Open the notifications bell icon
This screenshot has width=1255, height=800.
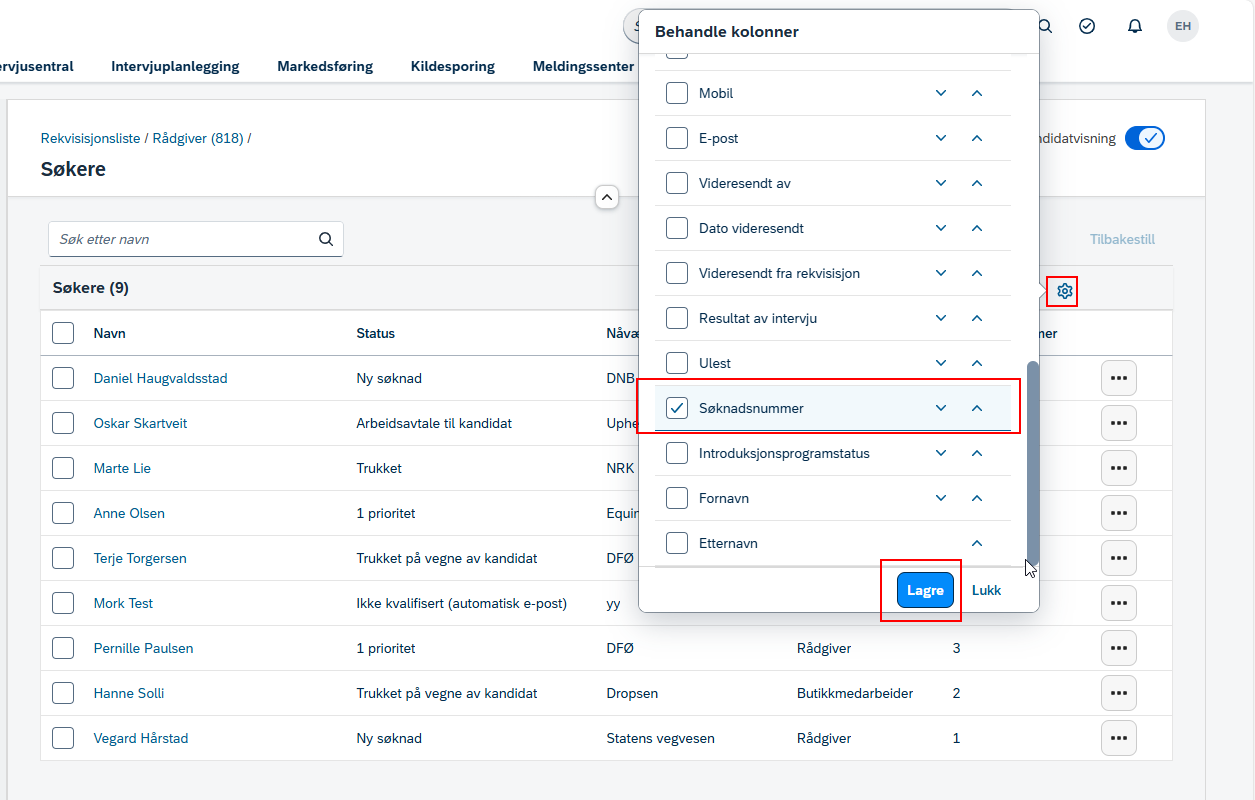[1135, 26]
